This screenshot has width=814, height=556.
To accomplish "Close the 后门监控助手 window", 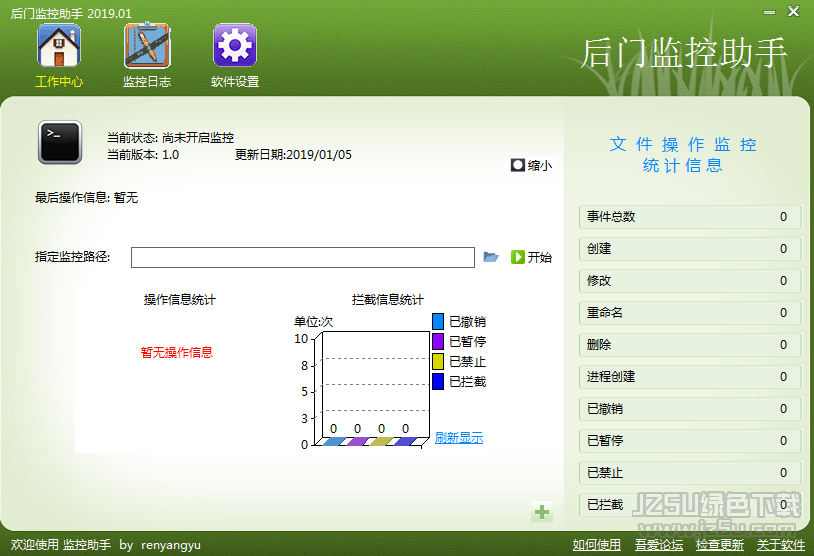I will pos(793,11).
